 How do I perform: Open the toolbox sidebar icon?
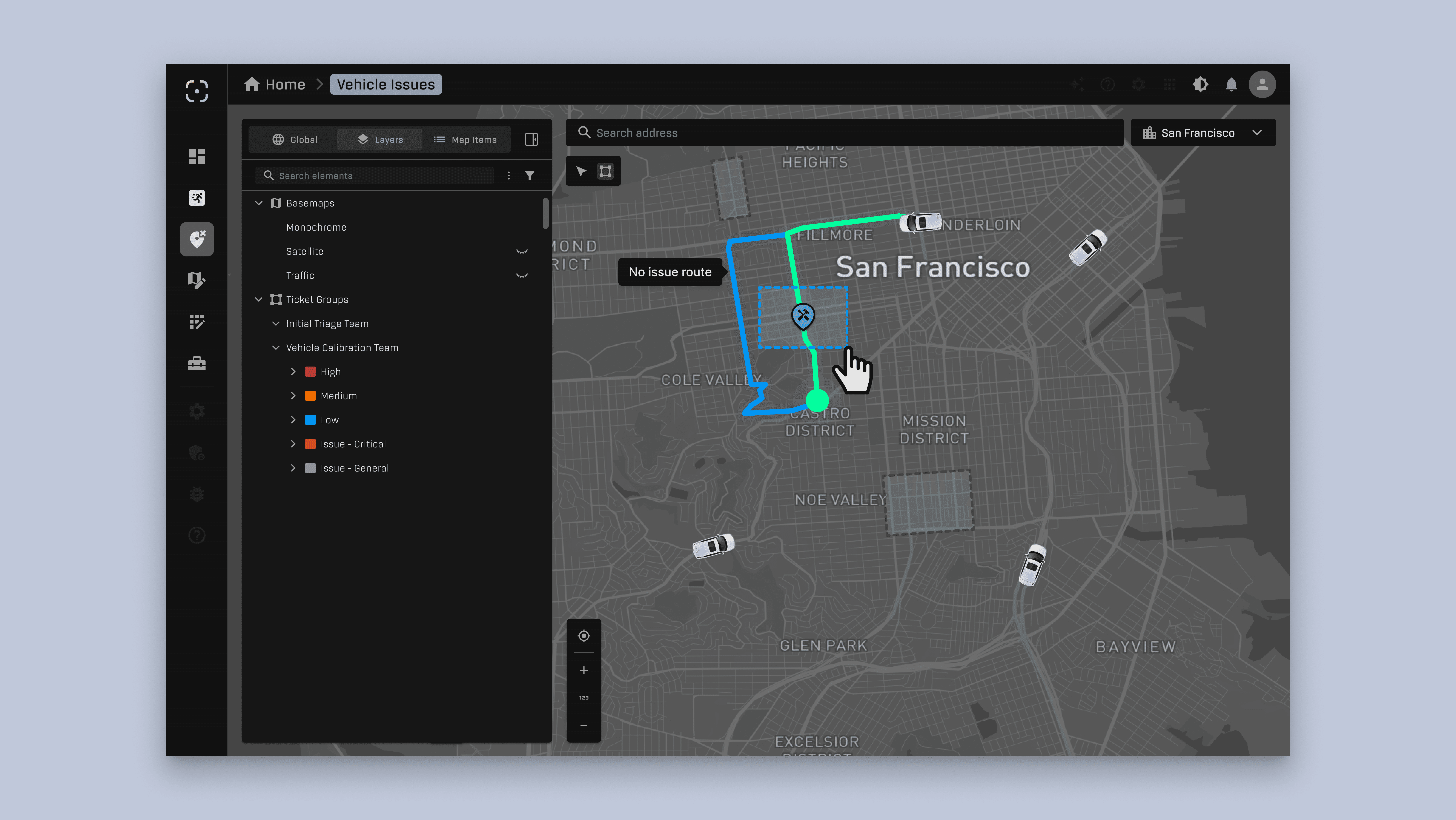197,363
